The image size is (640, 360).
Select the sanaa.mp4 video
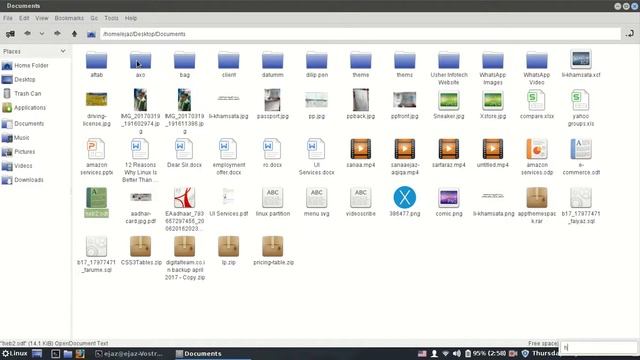361,153
